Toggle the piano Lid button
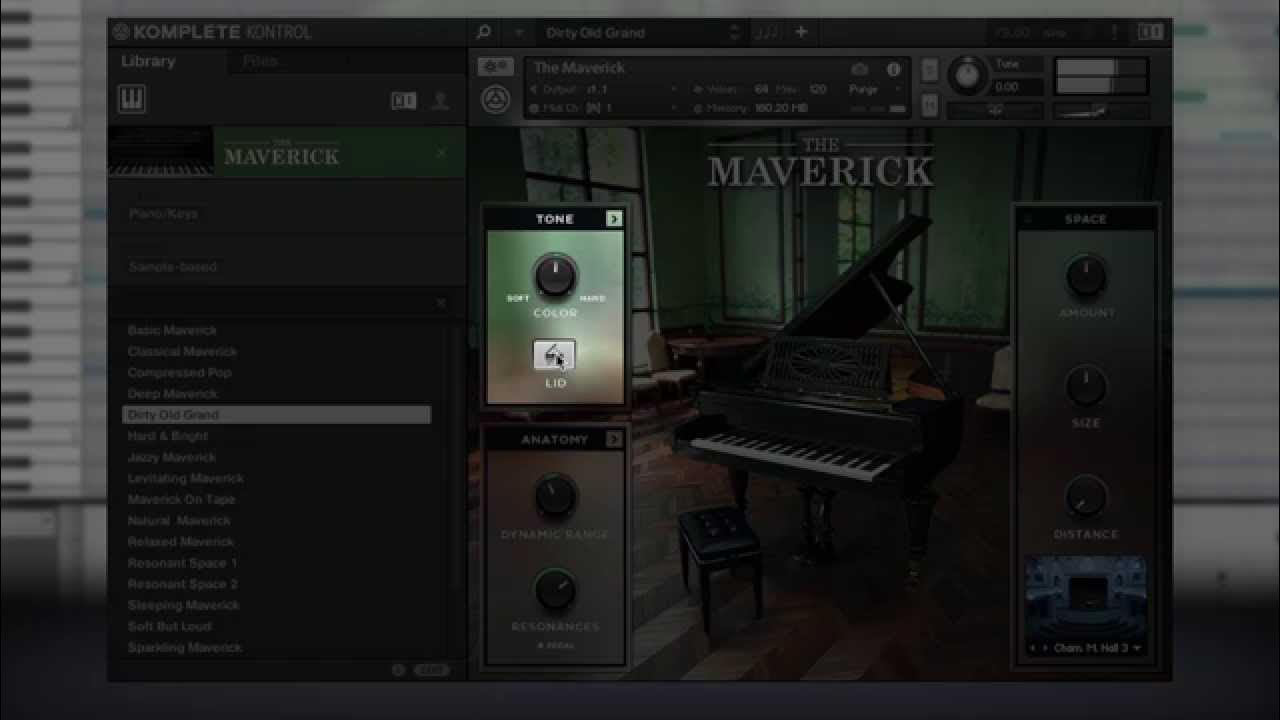The width and height of the screenshot is (1280, 720). coord(554,356)
